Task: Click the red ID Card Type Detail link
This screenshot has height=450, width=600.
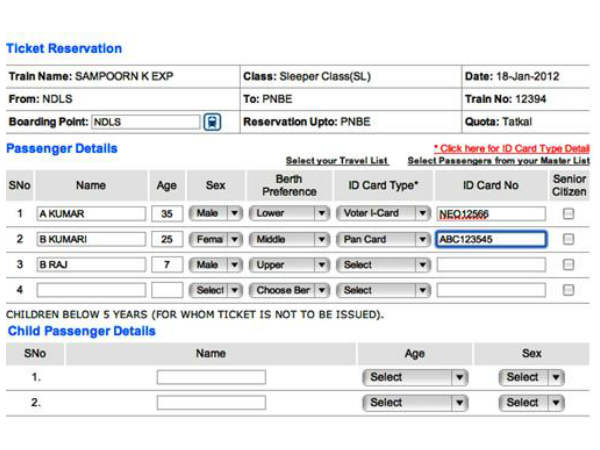Action: point(510,148)
